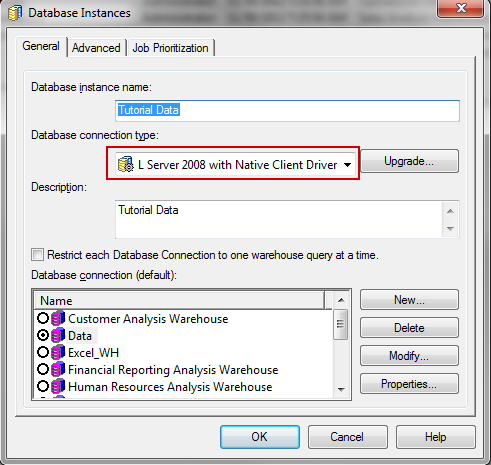The width and height of the screenshot is (491, 465).
Task: Click the SQL Server driver icon in combo
Action: 126,164
